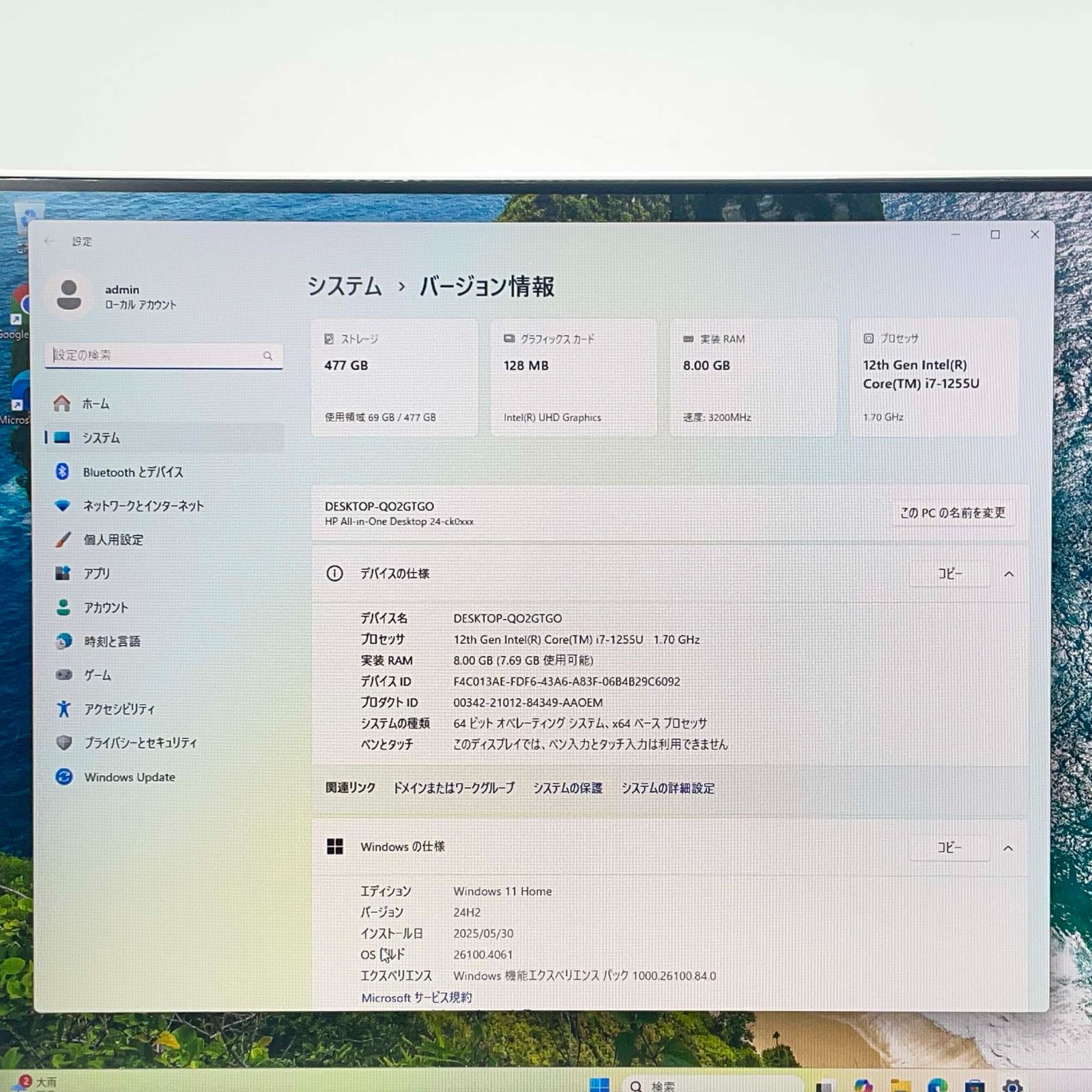The image size is (1092, 1092).
Task: Select the version value 24H2
Action: pyautogui.click(x=467, y=913)
